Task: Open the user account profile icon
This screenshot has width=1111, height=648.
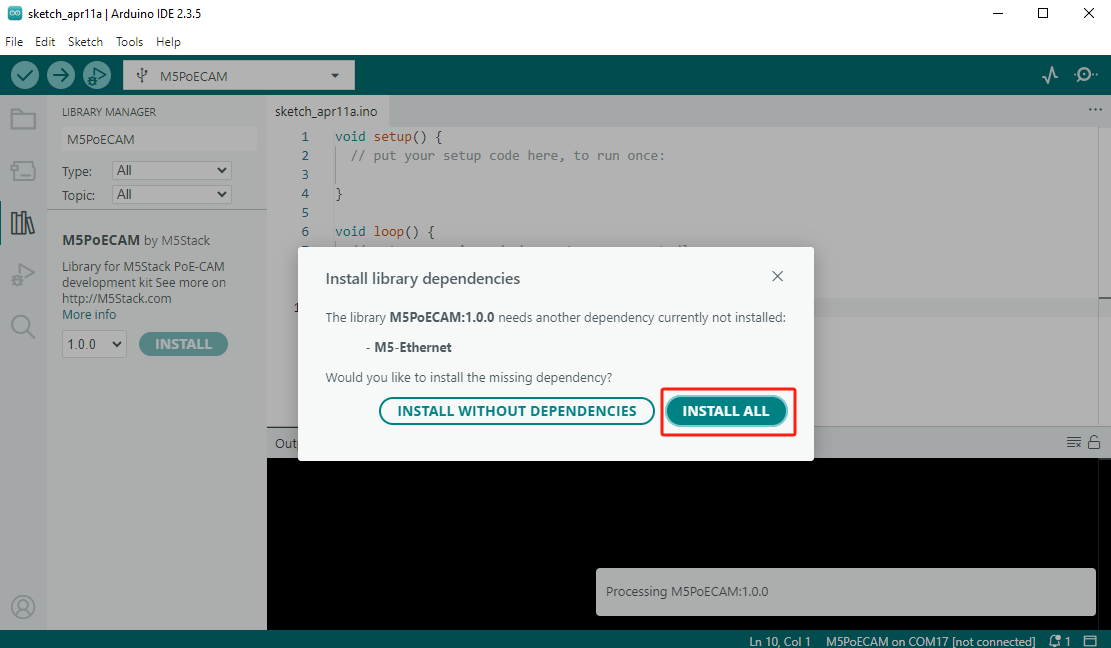Action: pyautogui.click(x=23, y=607)
